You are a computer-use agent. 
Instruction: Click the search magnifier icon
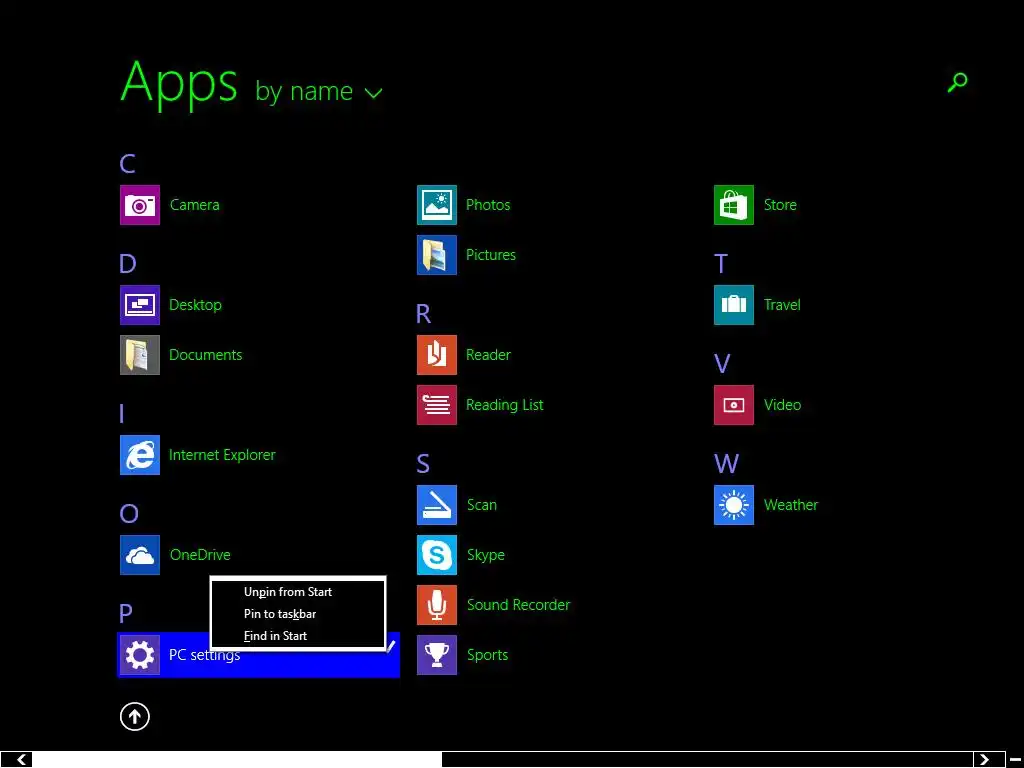[x=957, y=82]
